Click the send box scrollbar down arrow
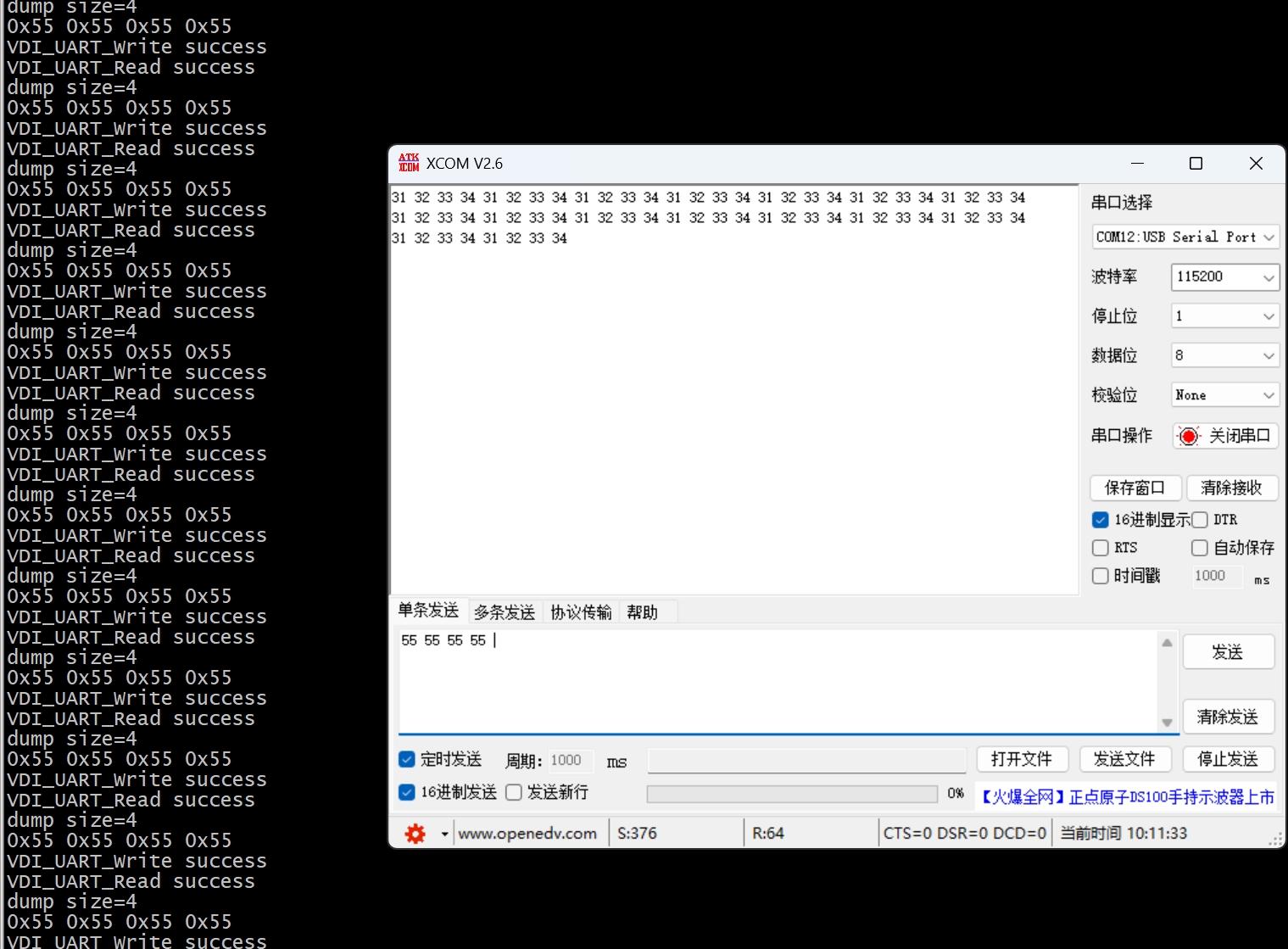Screen dimensions: 1288x949 [1168, 723]
